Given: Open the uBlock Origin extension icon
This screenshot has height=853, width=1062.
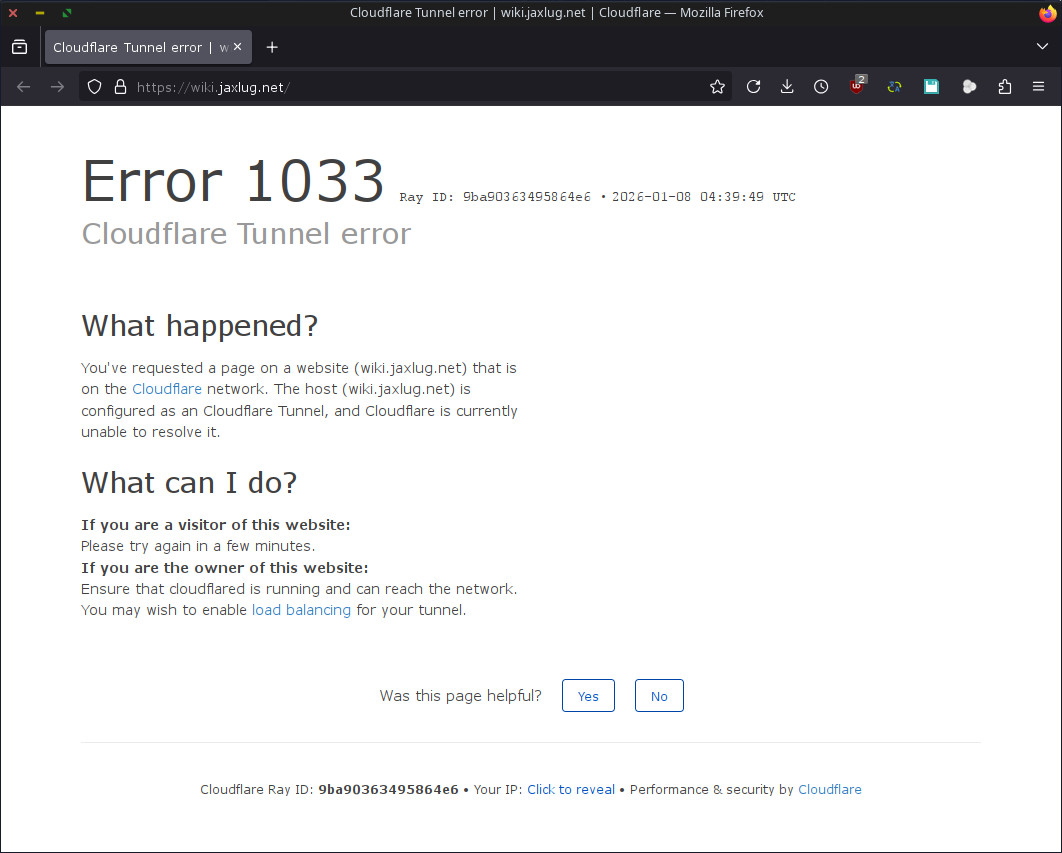Looking at the screenshot, I should tap(857, 86).
